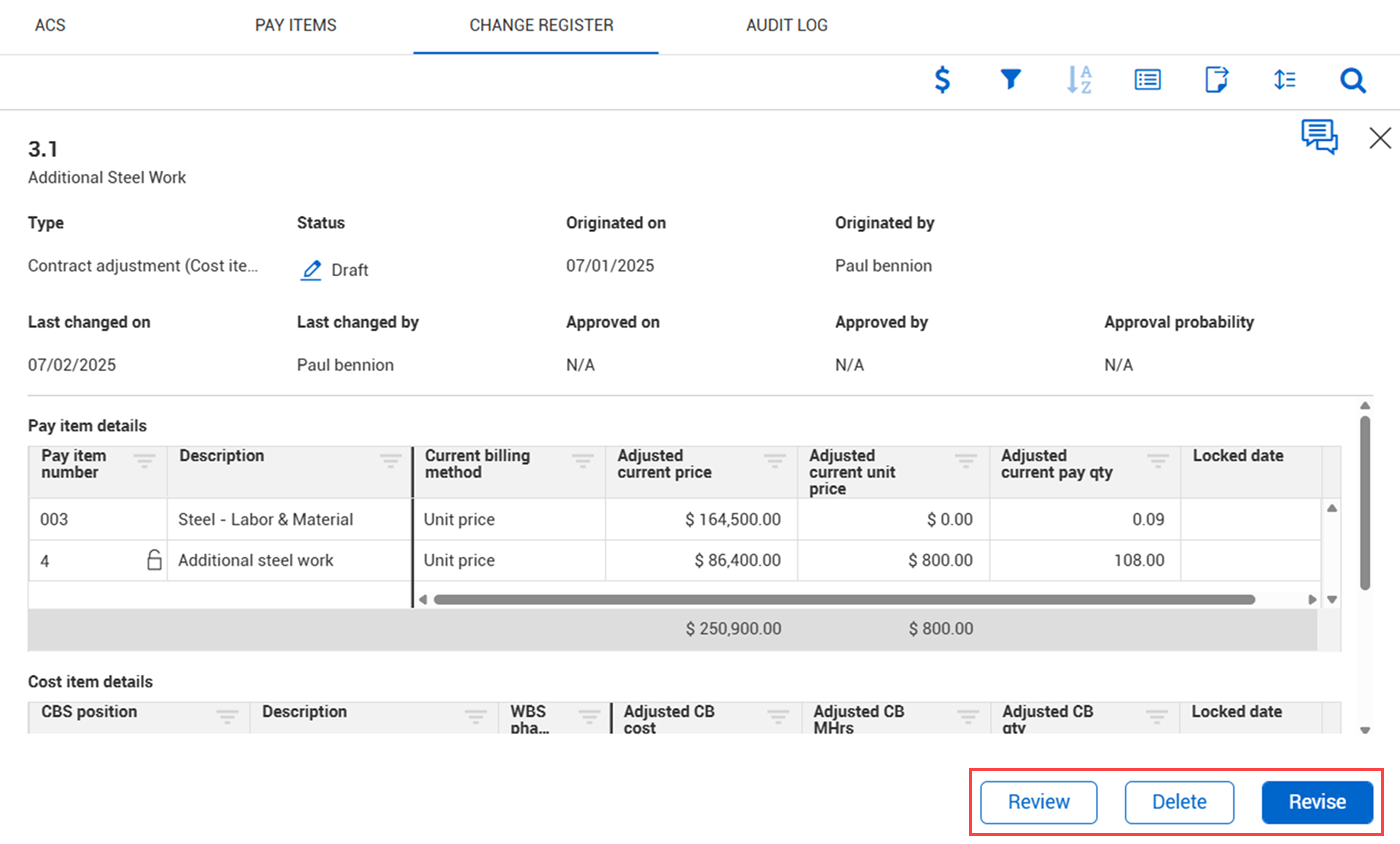This screenshot has width=1400, height=844.
Task: Click the Draft status pencil icon
Action: point(312,269)
